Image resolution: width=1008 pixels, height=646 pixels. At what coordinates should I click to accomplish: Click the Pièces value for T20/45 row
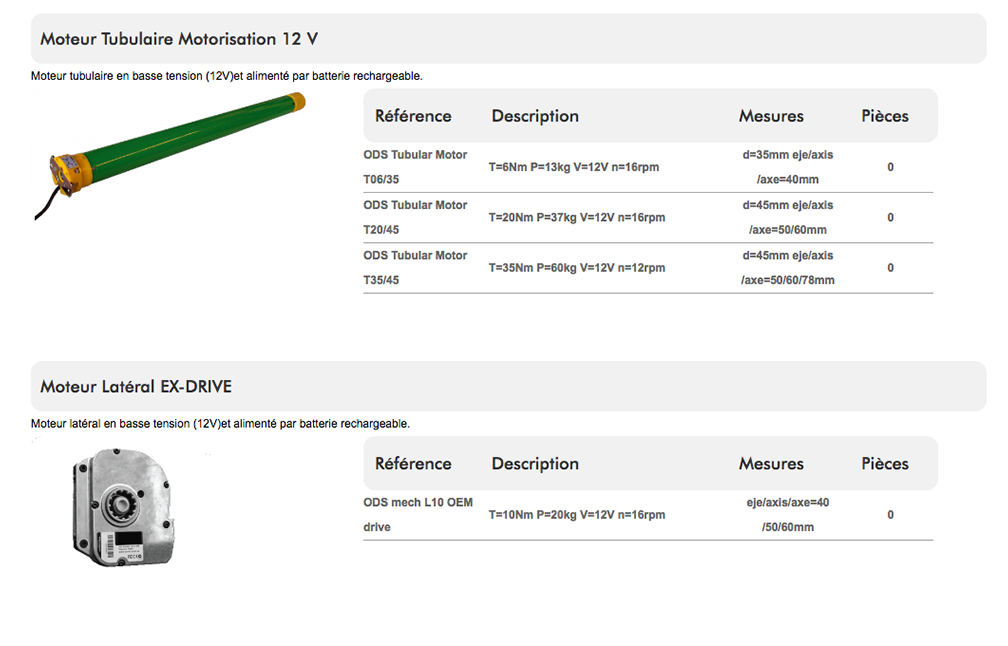click(x=890, y=217)
